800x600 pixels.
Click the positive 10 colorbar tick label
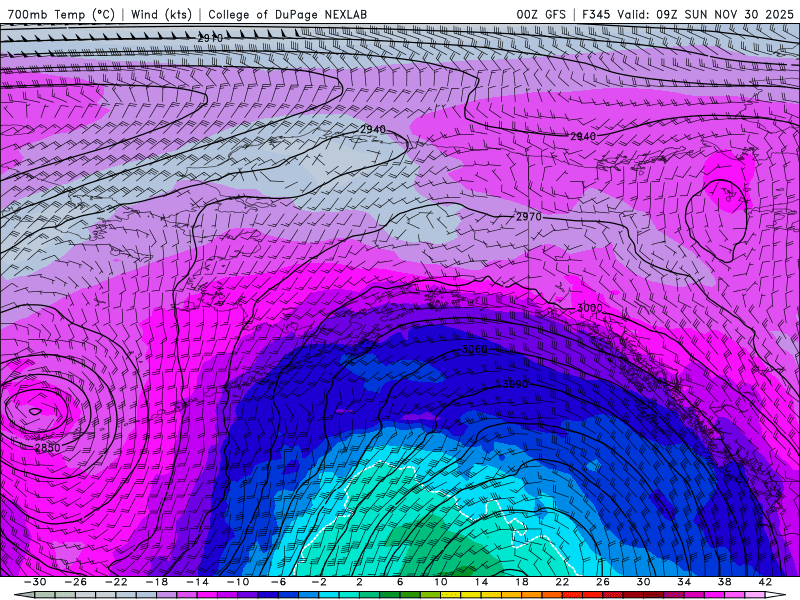(x=441, y=582)
